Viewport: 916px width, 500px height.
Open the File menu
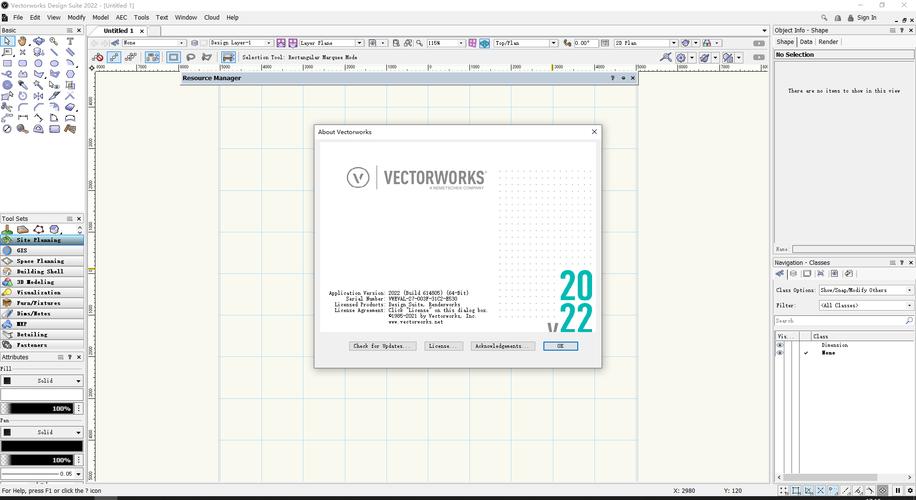click(18, 18)
